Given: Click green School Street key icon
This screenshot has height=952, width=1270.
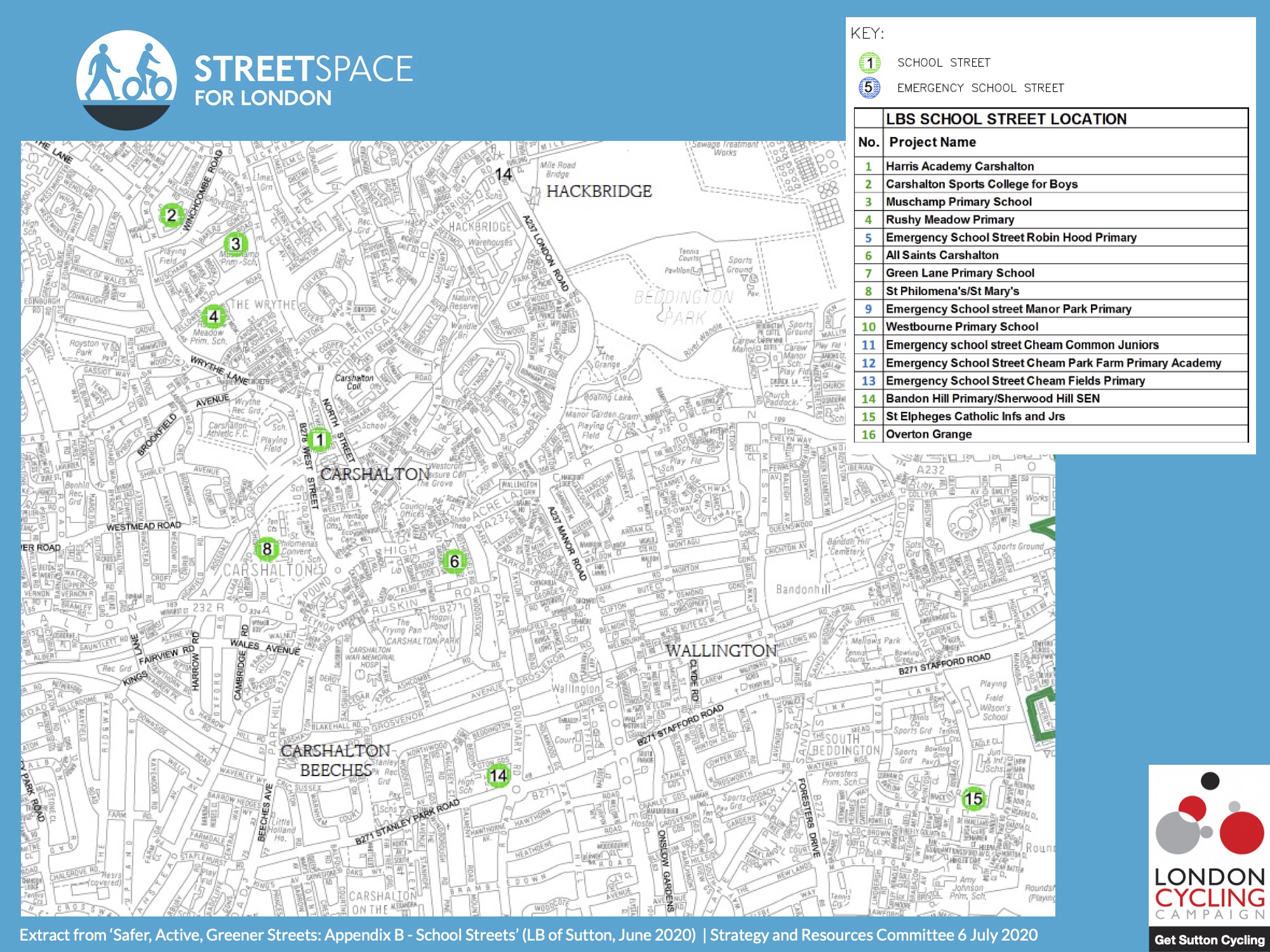Looking at the screenshot, I should [869, 63].
